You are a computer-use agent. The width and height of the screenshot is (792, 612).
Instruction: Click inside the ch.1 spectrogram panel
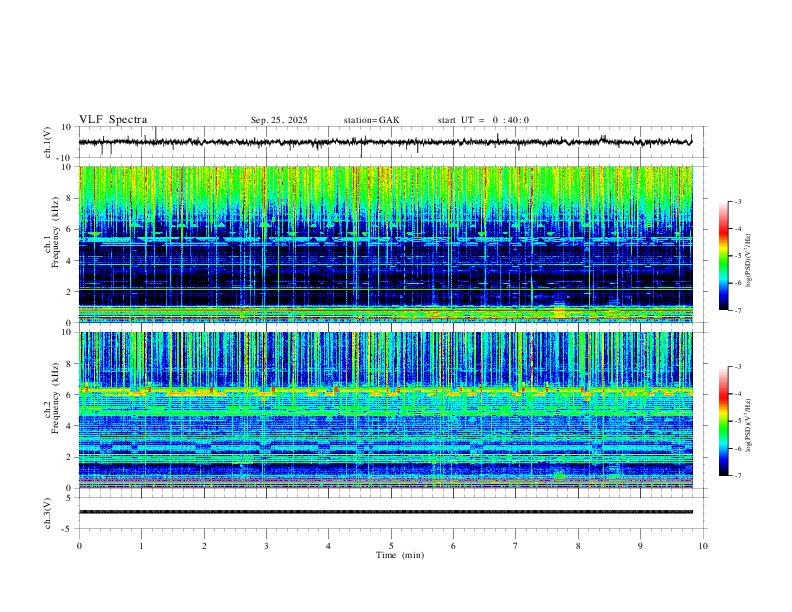point(385,244)
